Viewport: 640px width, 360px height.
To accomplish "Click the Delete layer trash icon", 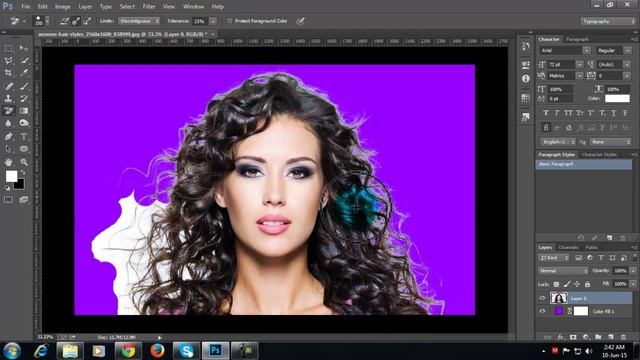I will pos(623,337).
